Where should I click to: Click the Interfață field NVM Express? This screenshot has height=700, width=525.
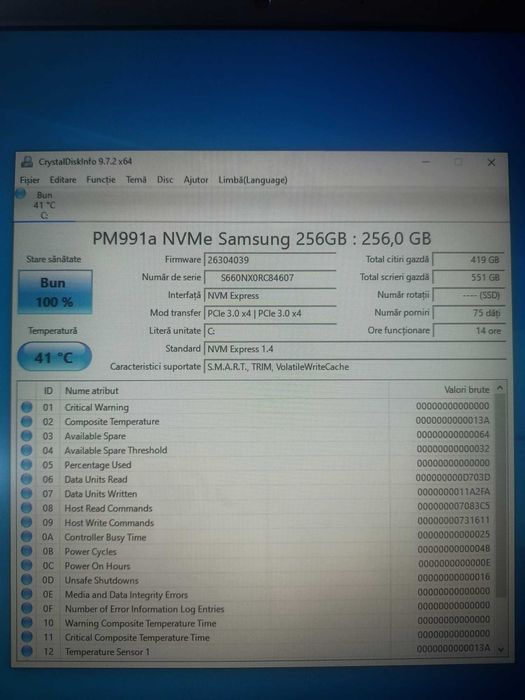(x=270, y=296)
